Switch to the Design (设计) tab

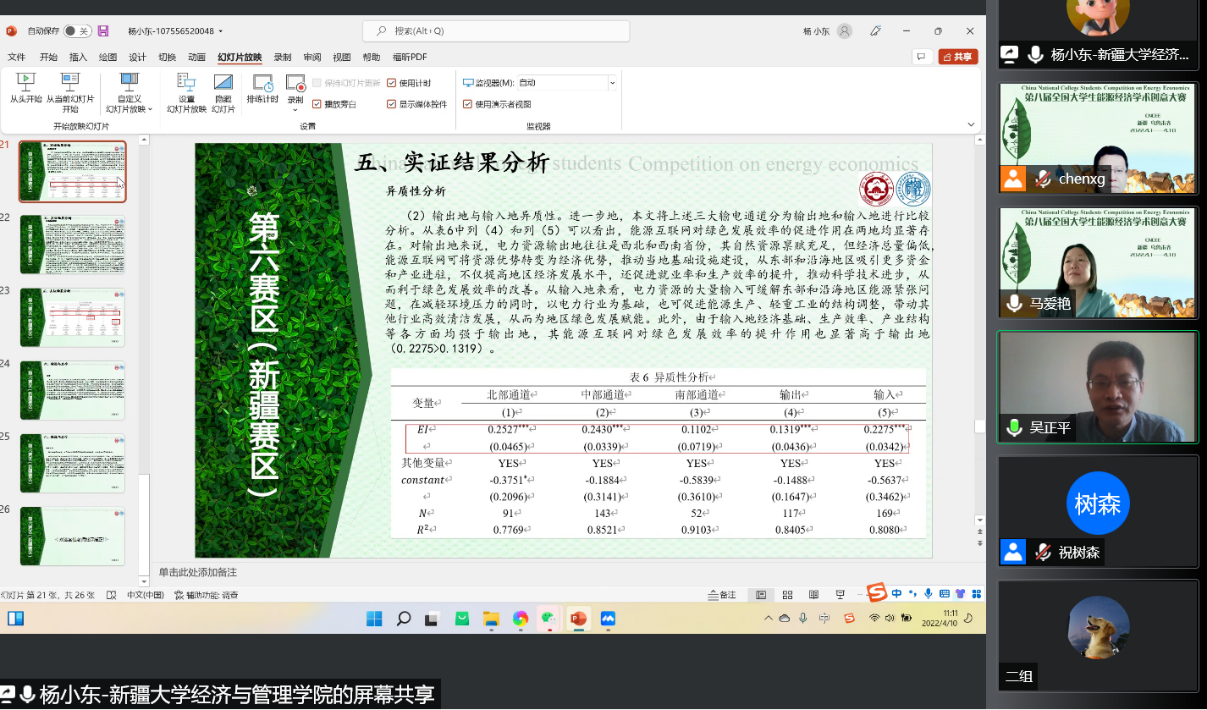coord(137,57)
